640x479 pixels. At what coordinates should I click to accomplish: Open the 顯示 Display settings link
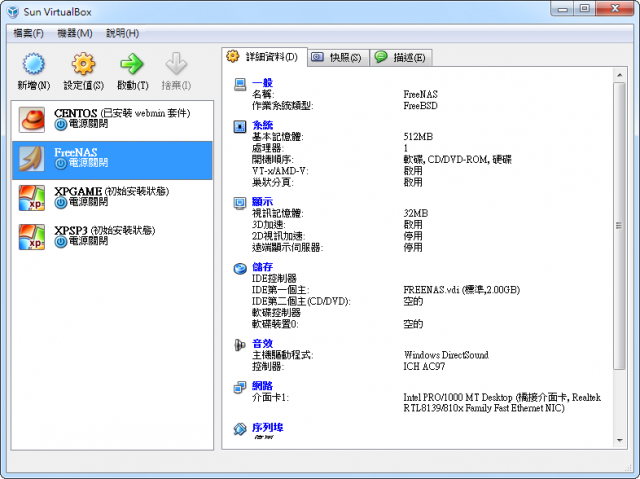pos(262,202)
